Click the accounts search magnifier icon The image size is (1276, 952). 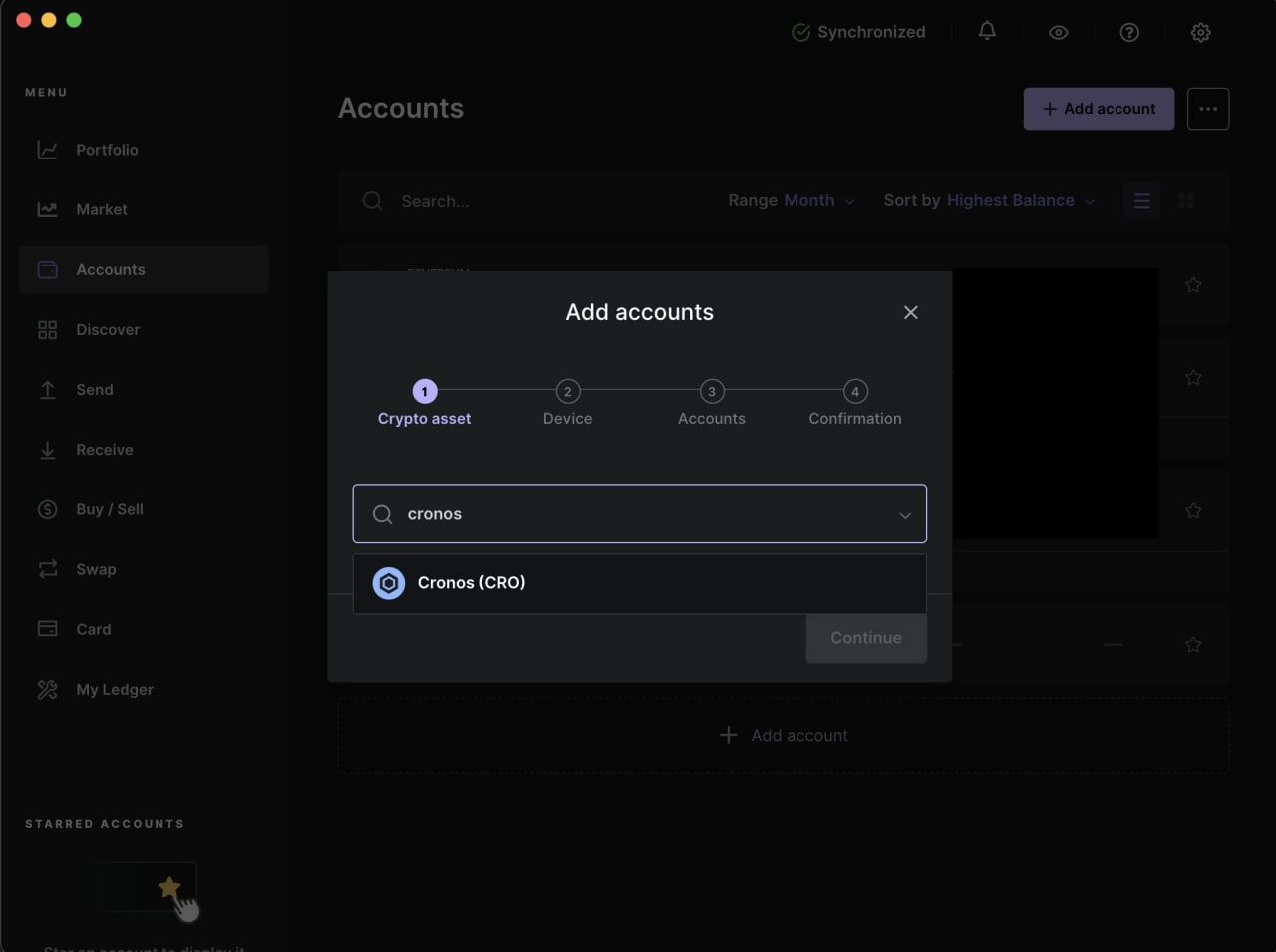click(x=373, y=201)
